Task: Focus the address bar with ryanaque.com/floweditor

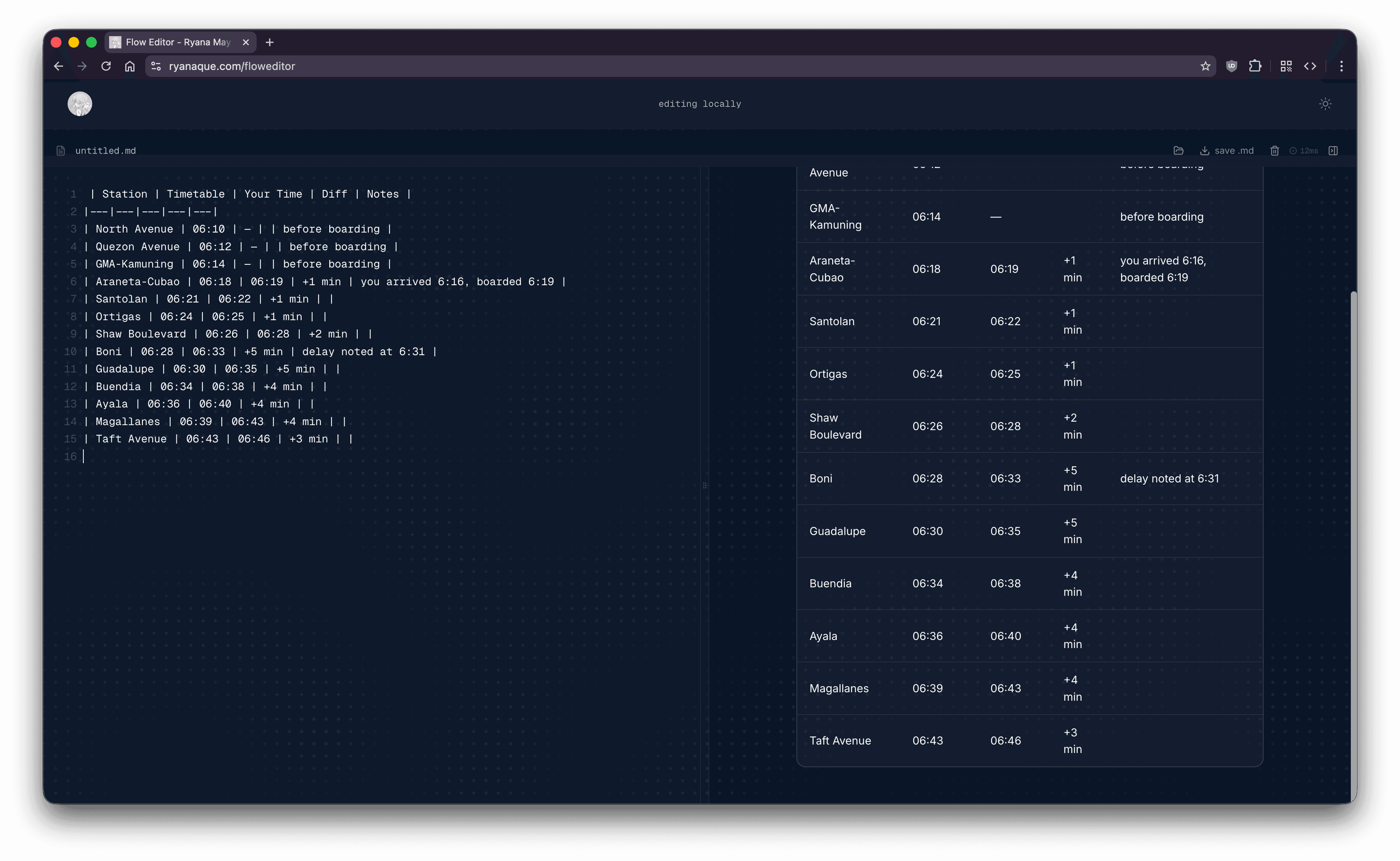Action: [680, 66]
